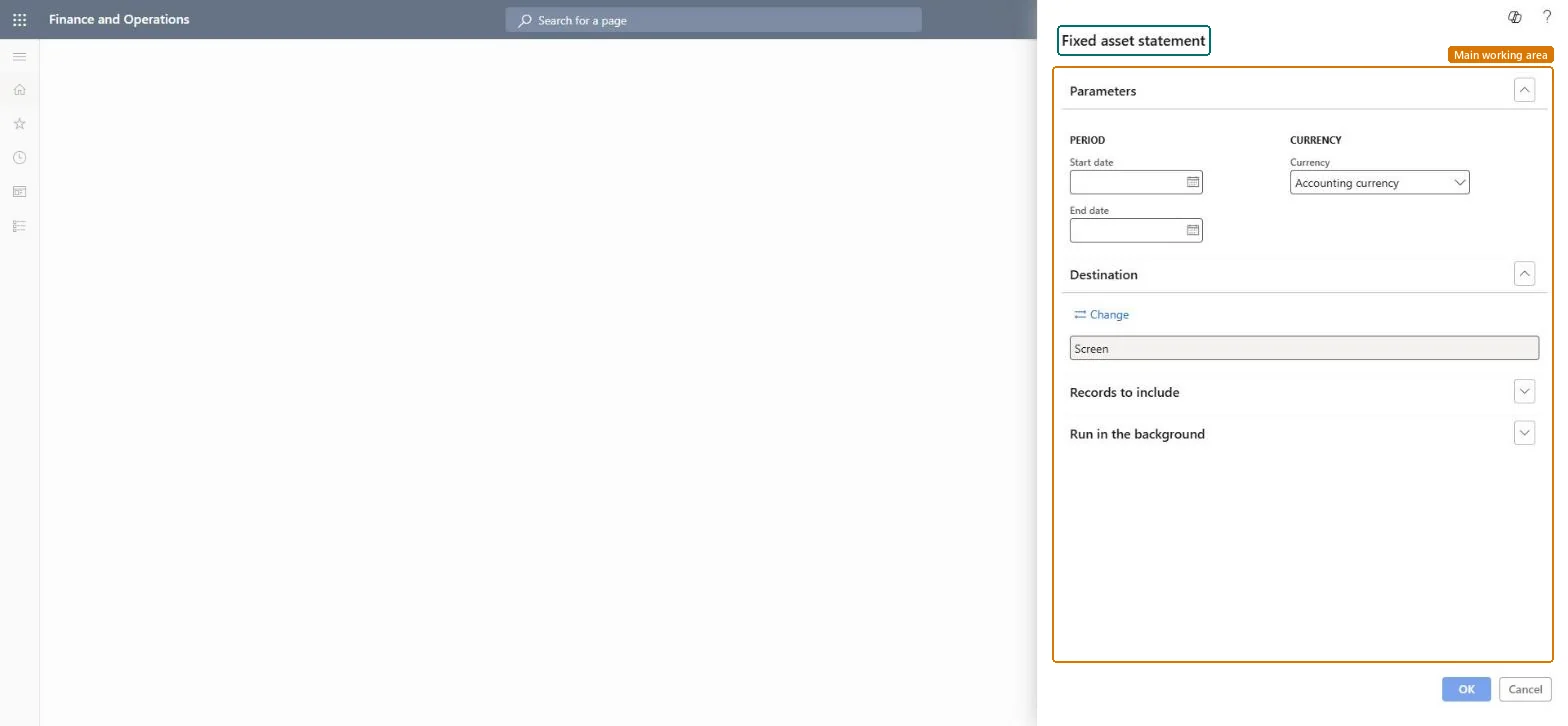Open the app launcher waffle menu
Viewport: 1568px width, 726px height.
(19, 19)
